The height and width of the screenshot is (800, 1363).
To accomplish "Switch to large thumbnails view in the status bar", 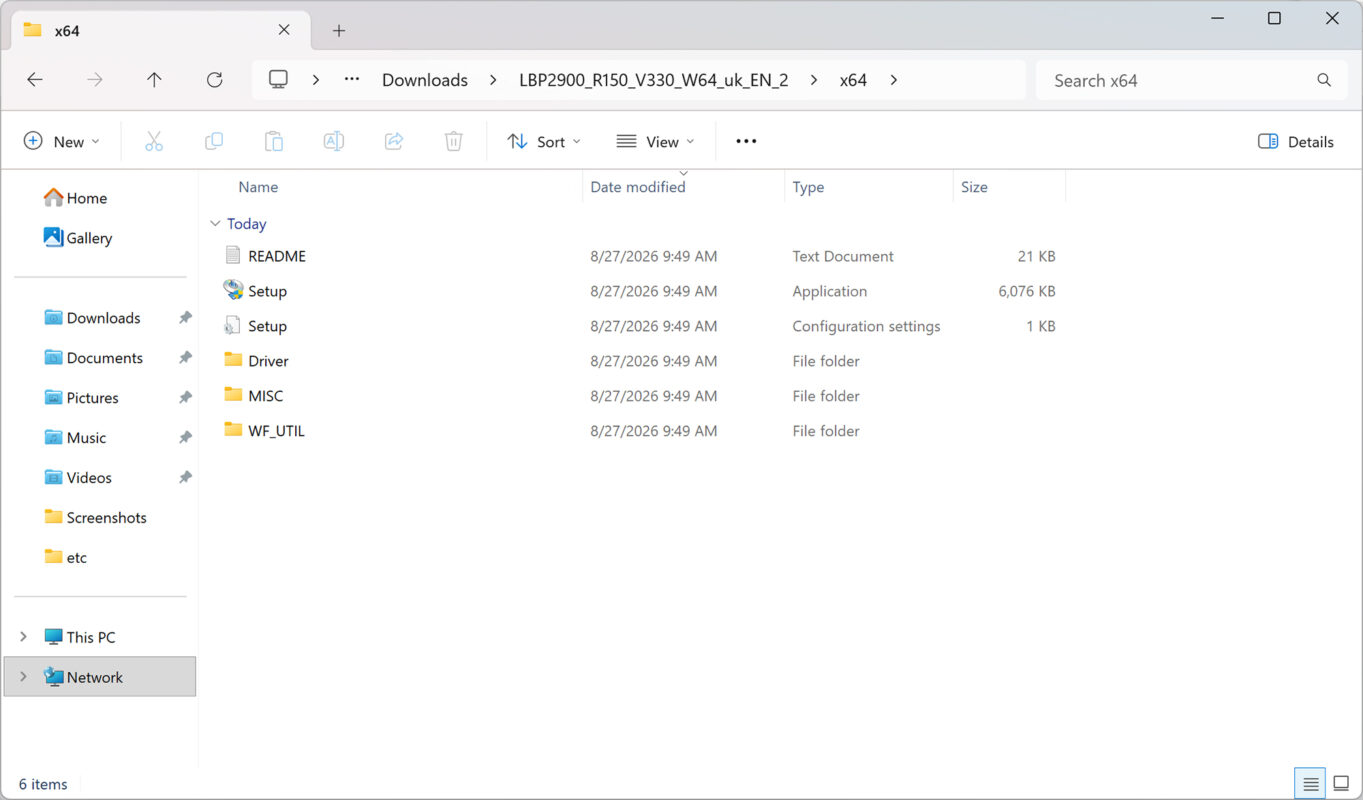I will point(1341,784).
